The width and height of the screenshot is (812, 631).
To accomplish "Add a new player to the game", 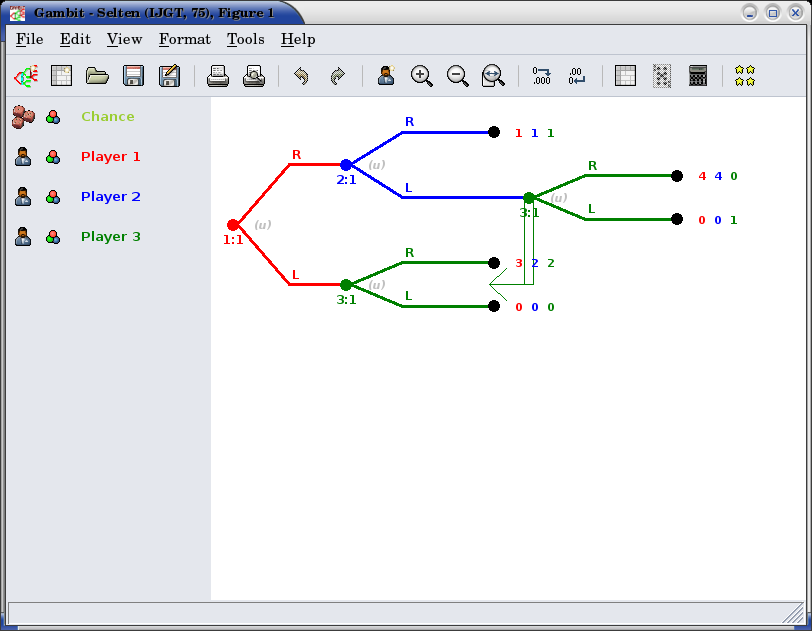I will 386,76.
